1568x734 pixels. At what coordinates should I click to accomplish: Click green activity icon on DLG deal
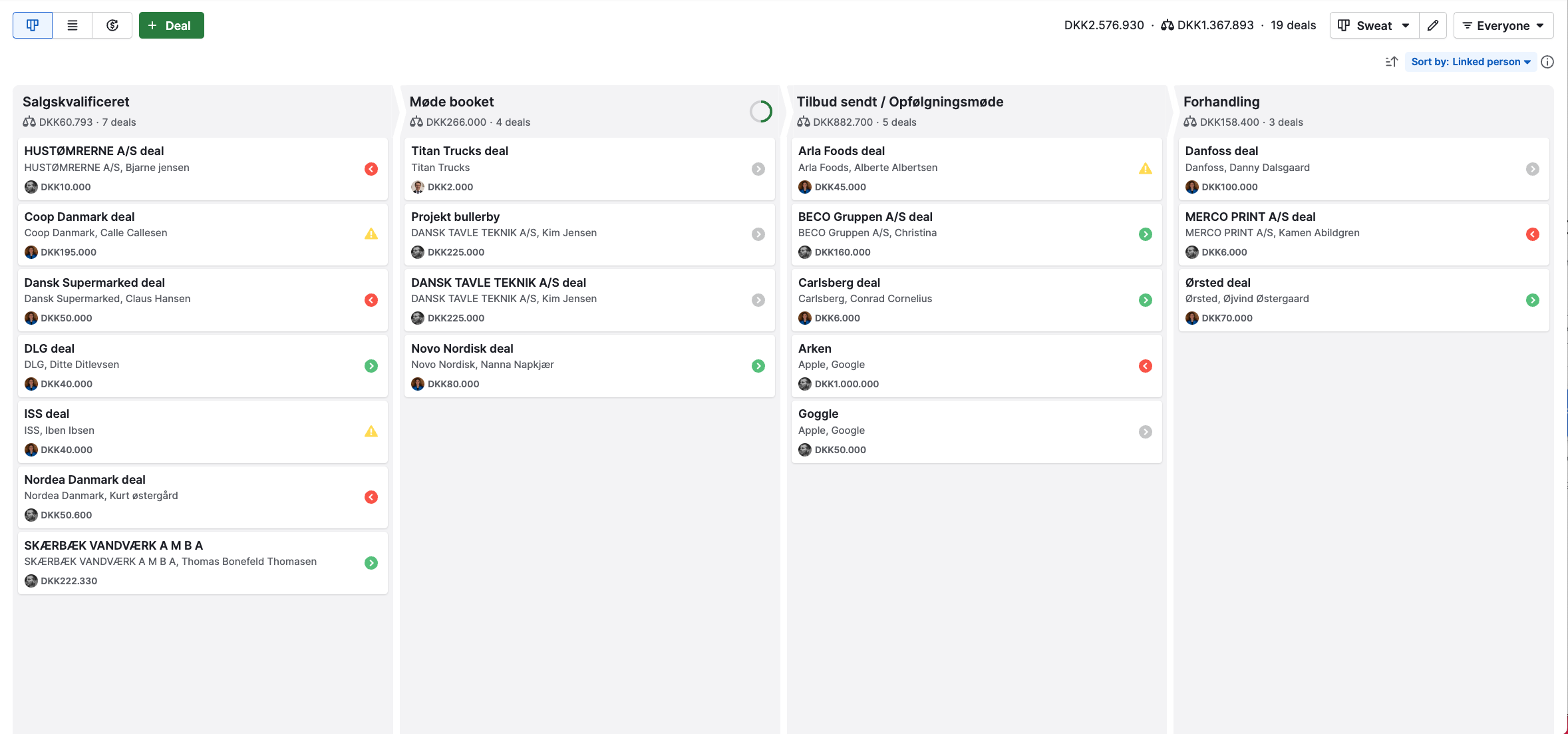371,366
